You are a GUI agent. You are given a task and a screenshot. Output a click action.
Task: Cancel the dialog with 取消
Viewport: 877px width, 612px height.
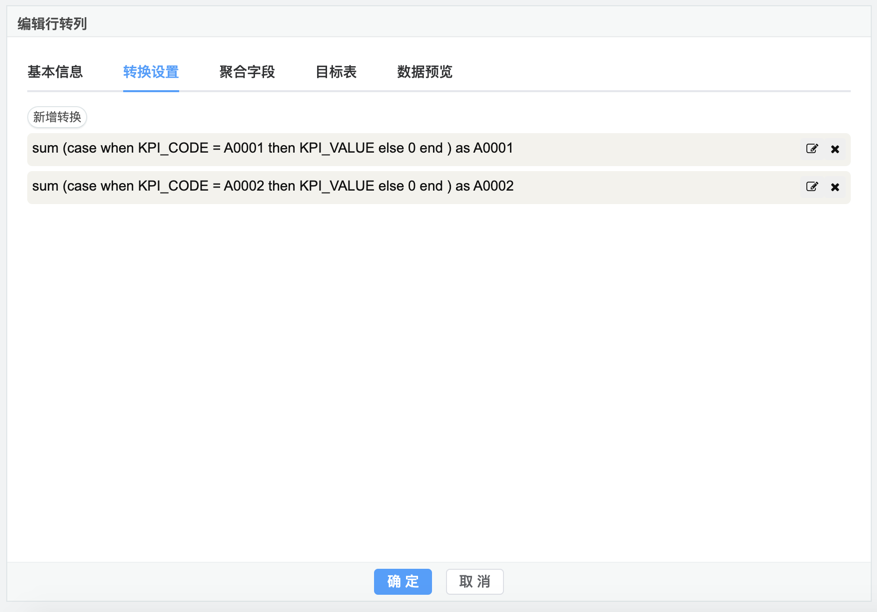click(x=475, y=582)
